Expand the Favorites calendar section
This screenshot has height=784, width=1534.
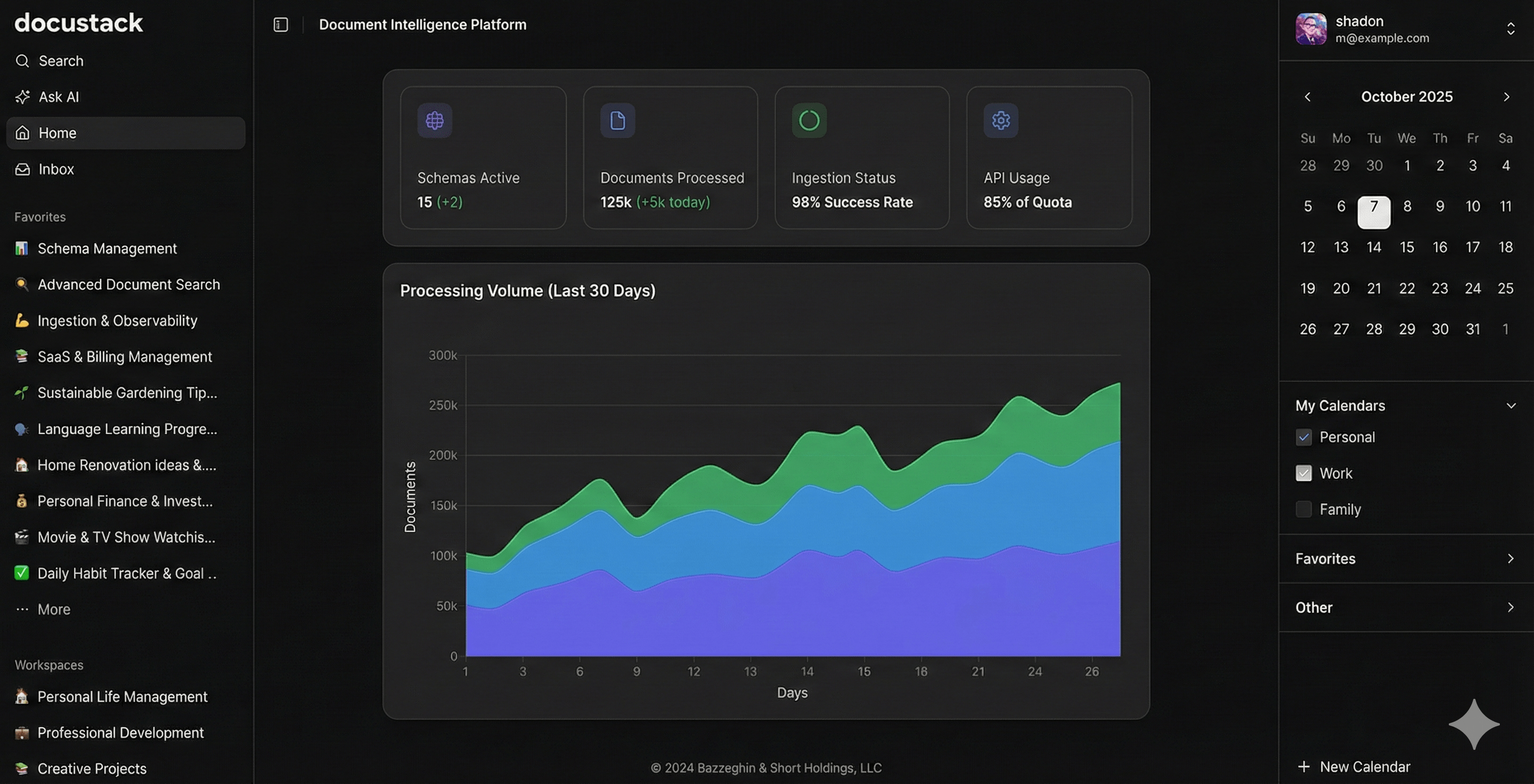point(1510,558)
